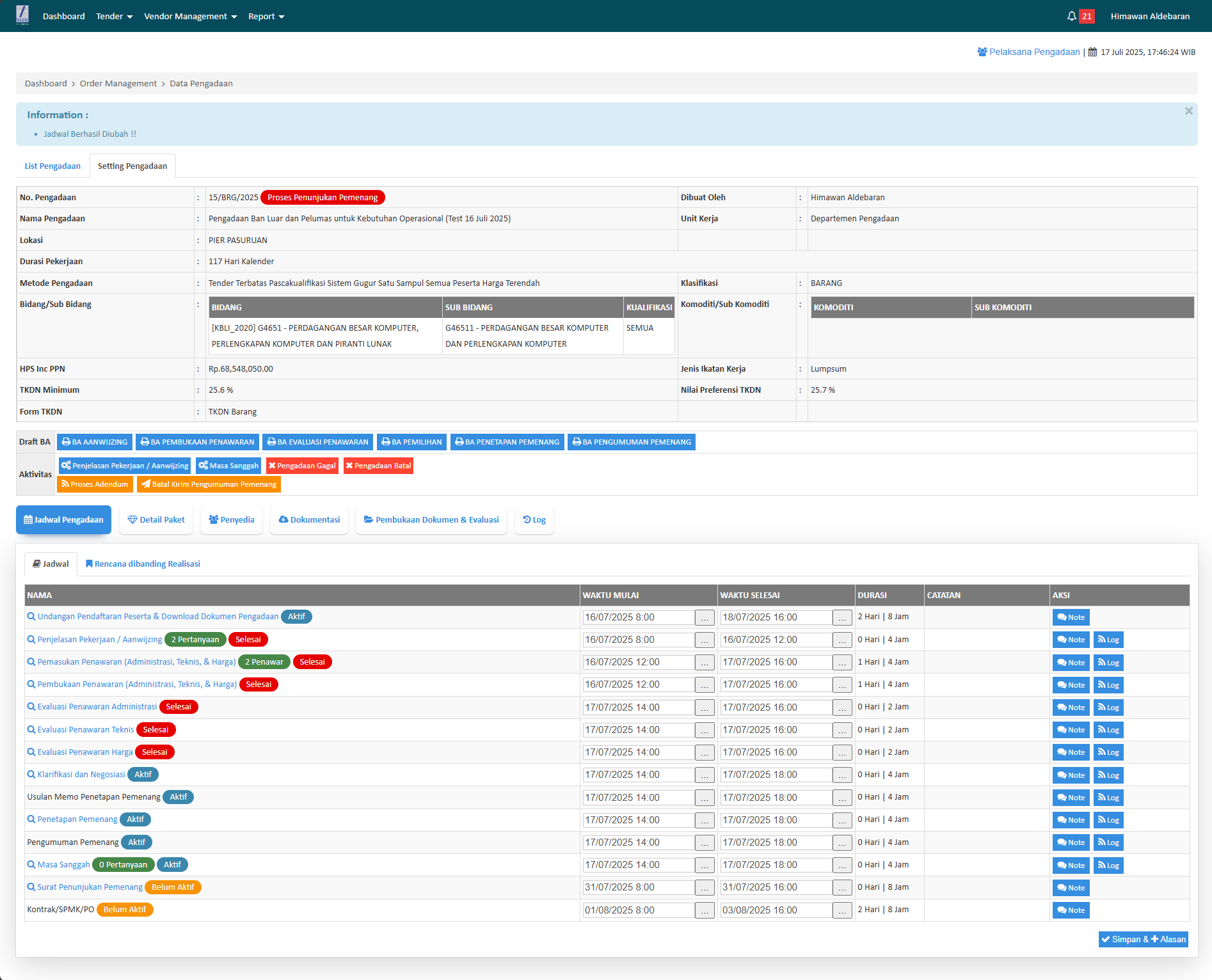Click Simpan & Alasan button

(x=1143, y=939)
